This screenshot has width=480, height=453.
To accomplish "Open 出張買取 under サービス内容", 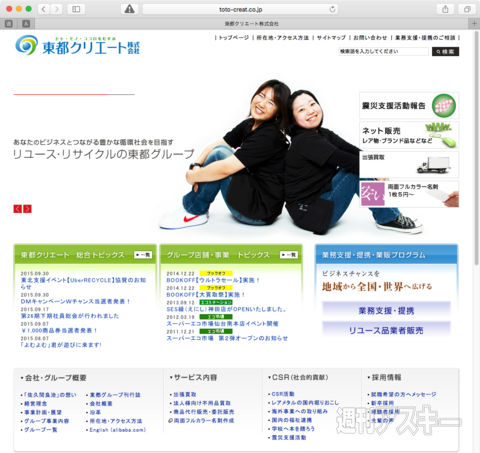I will click(185, 394).
